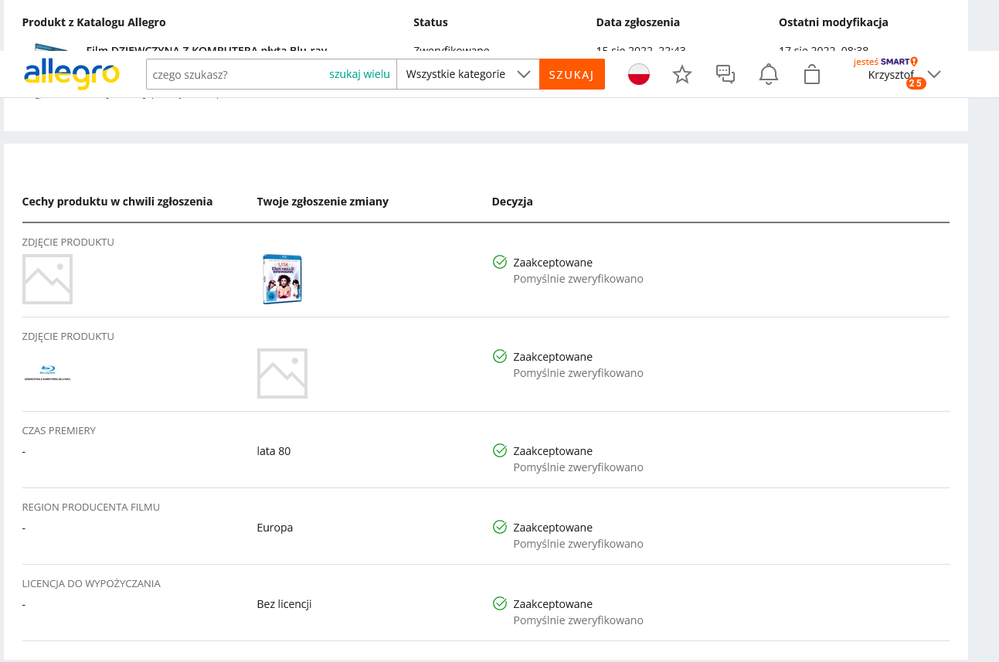Click the Zaakceptowane check for REGION PRODUCENTA FILMU
Screen dimensions: 999x662
[498, 527]
